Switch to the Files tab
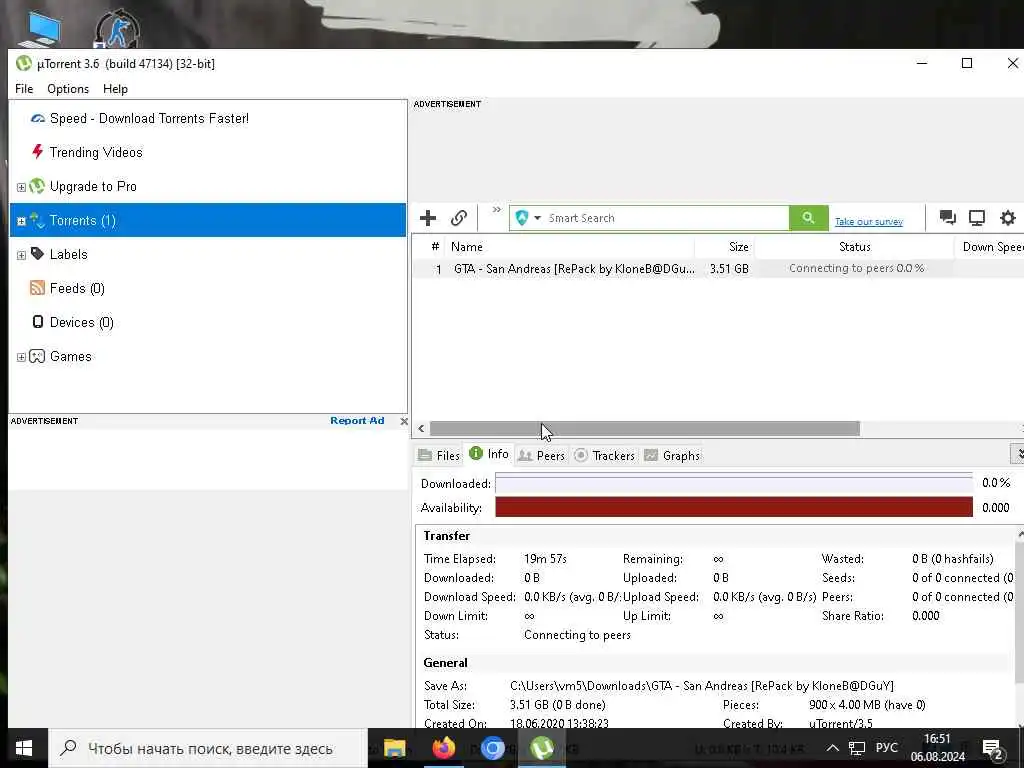Image resolution: width=1024 pixels, height=768 pixels. coord(439,455)
